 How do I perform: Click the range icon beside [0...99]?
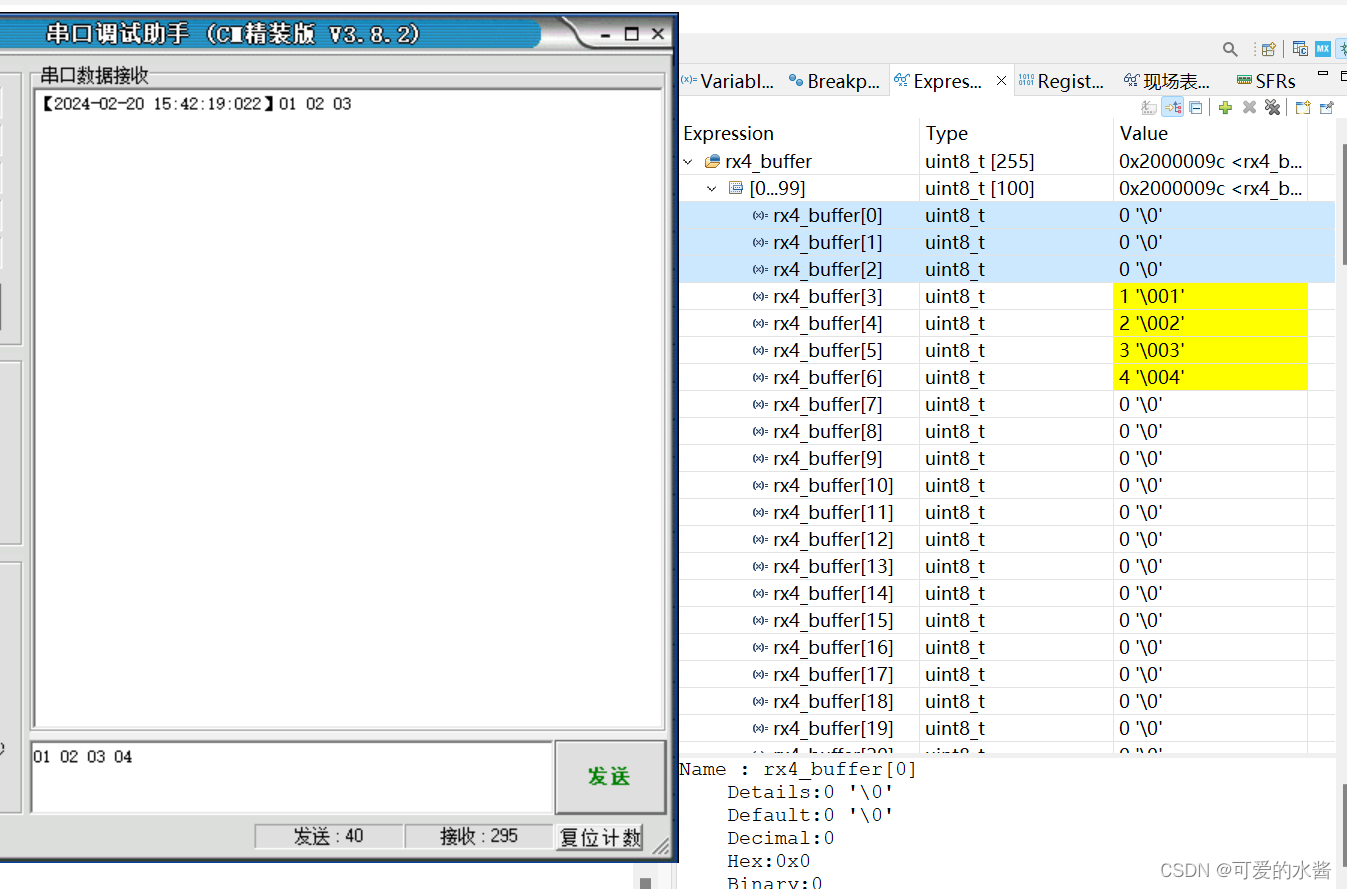point(736,189)
